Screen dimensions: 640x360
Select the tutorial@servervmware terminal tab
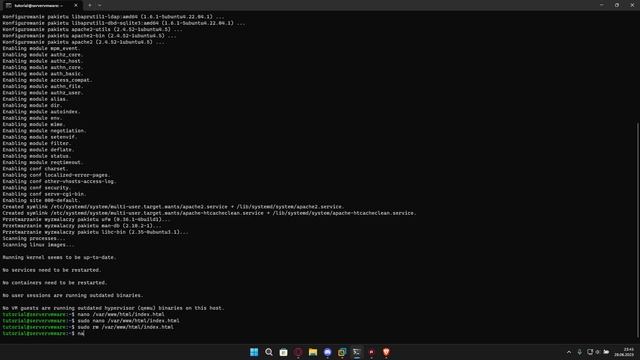[x=41, y=5]
